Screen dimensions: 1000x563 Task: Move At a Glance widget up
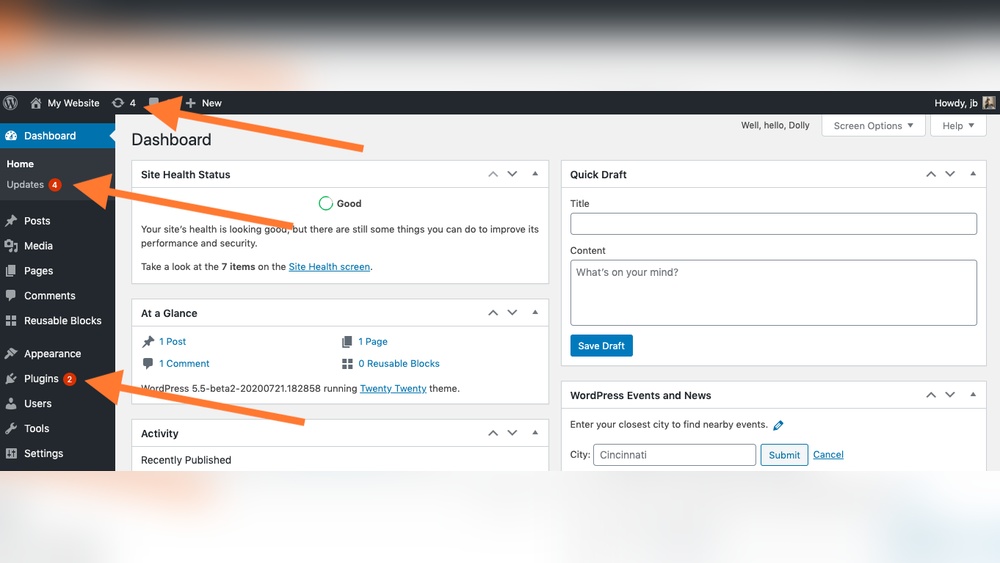(x=493, y=312)
